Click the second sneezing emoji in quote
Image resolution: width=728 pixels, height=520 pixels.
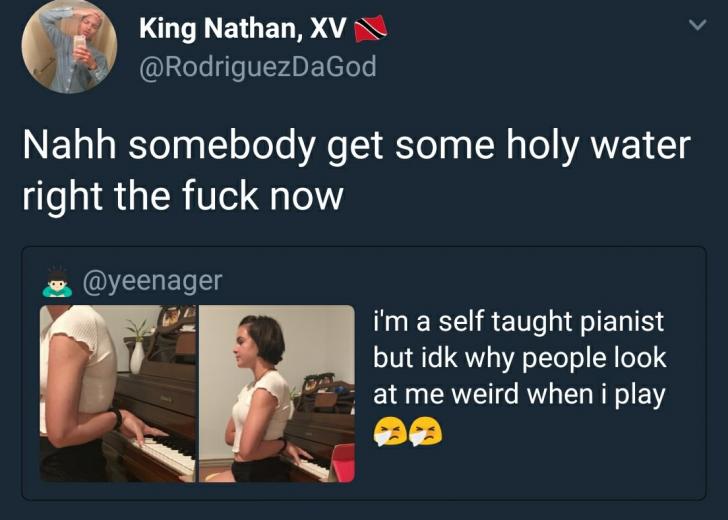pyautogui.click(x=425, y=431)
